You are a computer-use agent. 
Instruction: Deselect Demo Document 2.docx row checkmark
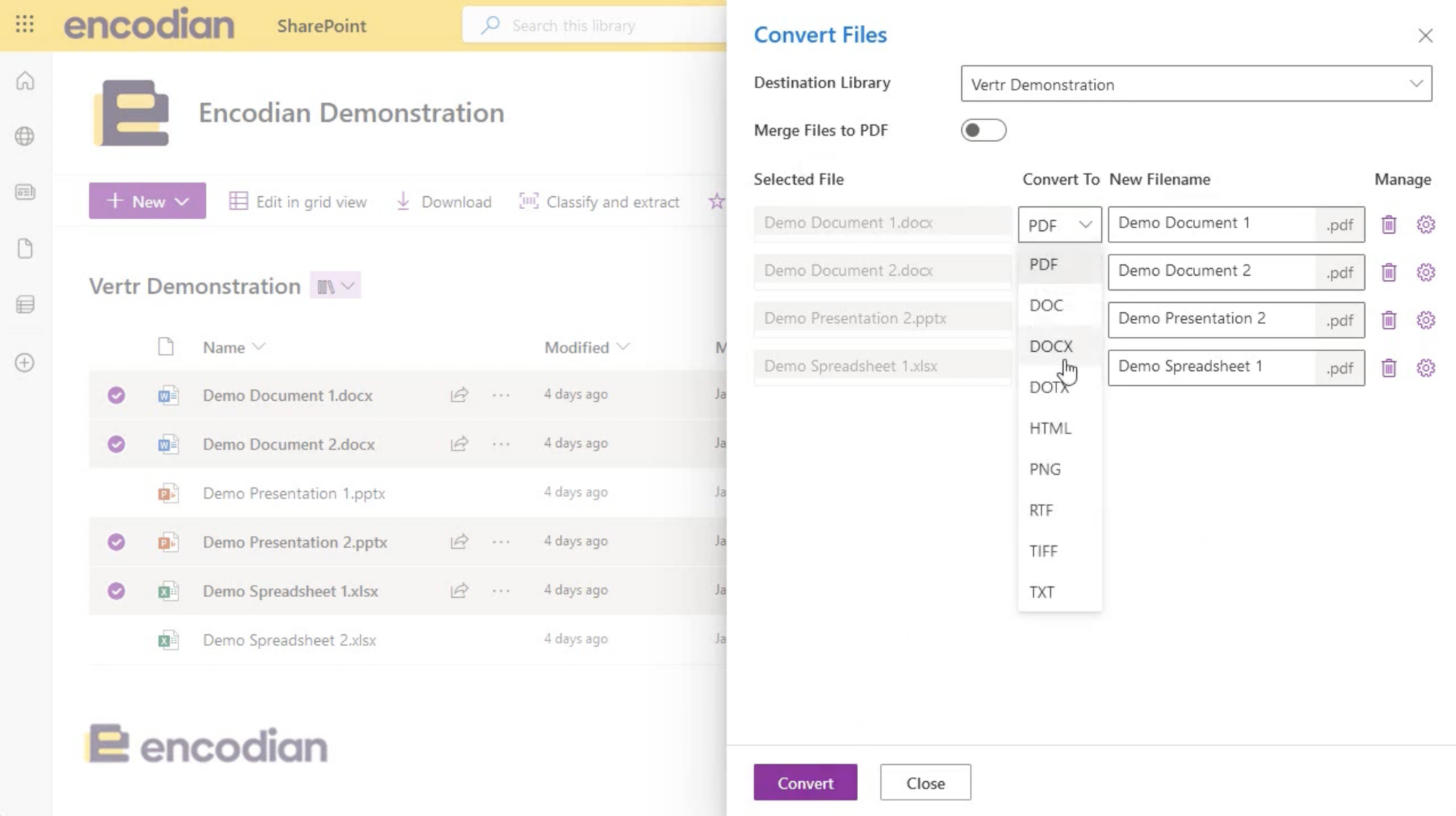[x=117, y=444]
